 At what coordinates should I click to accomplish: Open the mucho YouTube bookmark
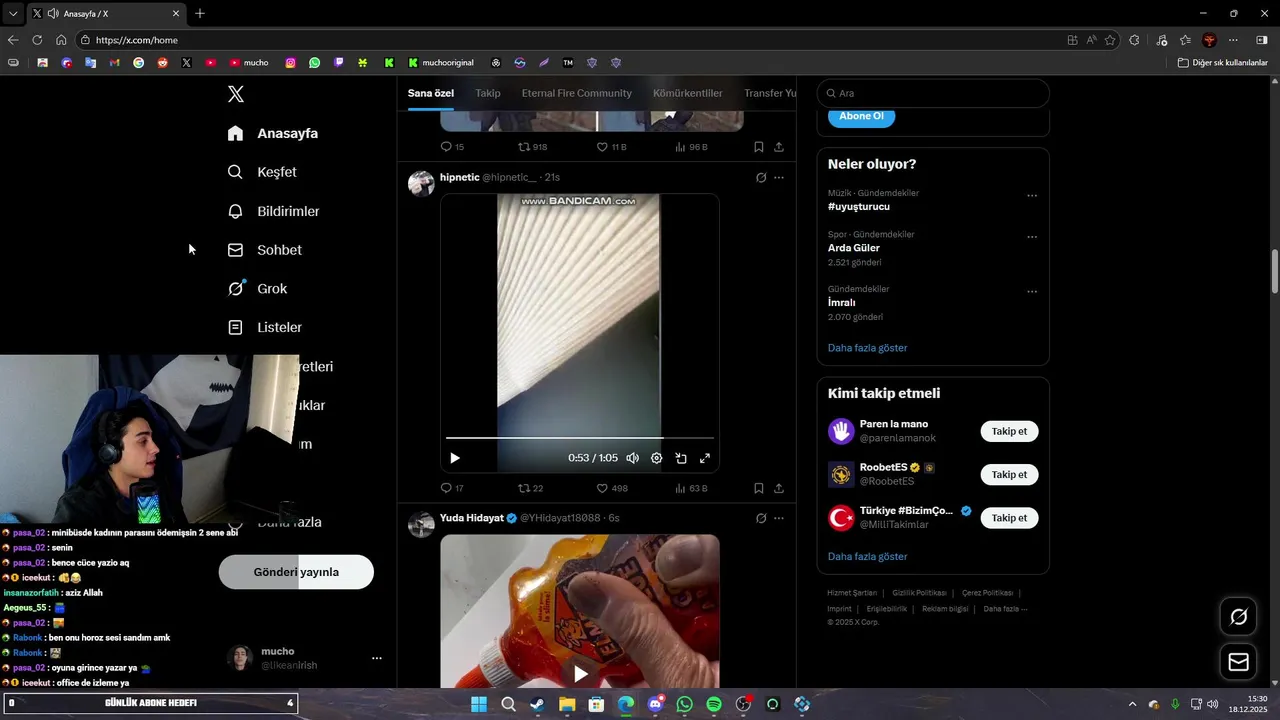coord(249,62)
